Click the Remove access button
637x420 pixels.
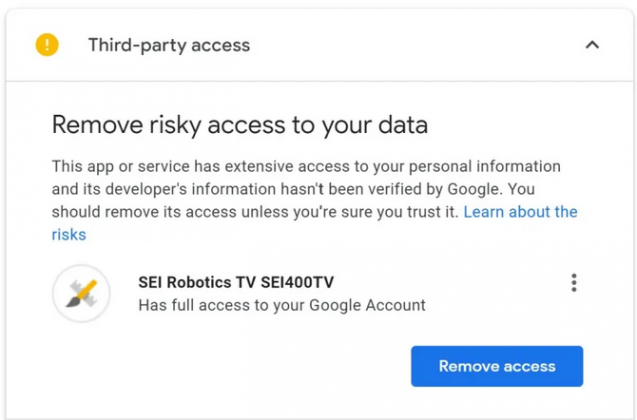click(497, 366)
